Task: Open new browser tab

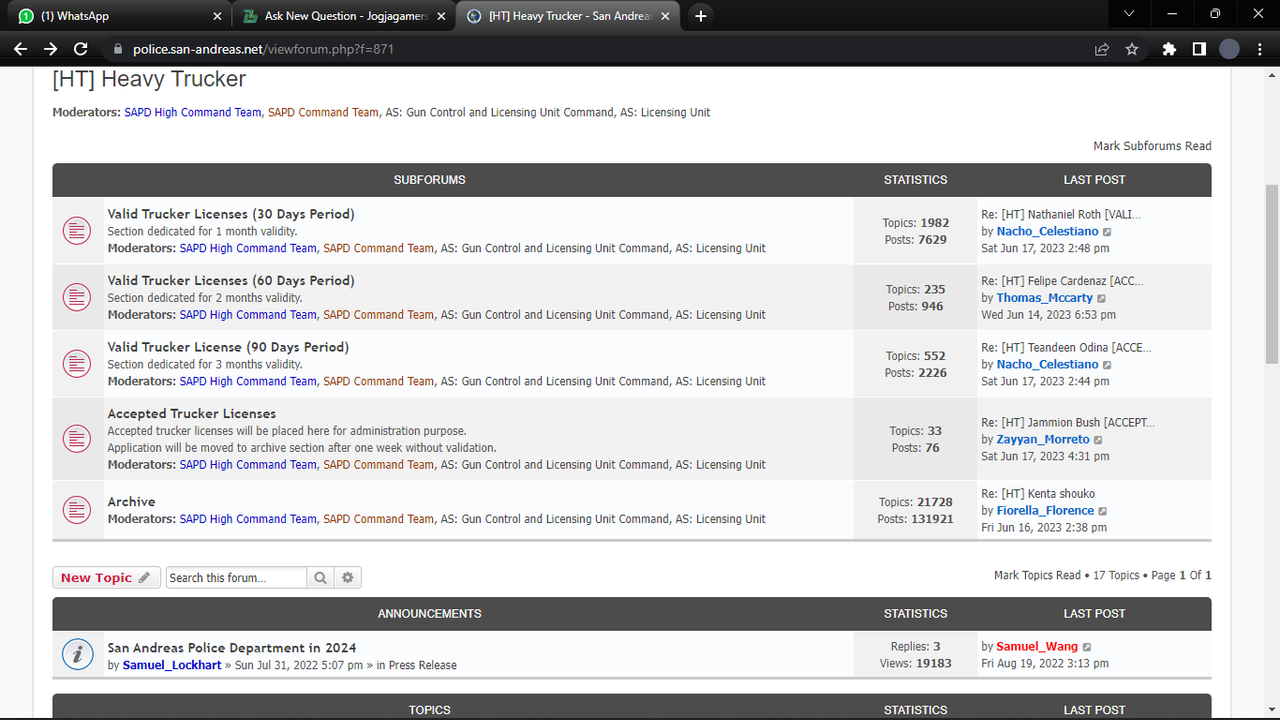Action: [x=701, y=16]
